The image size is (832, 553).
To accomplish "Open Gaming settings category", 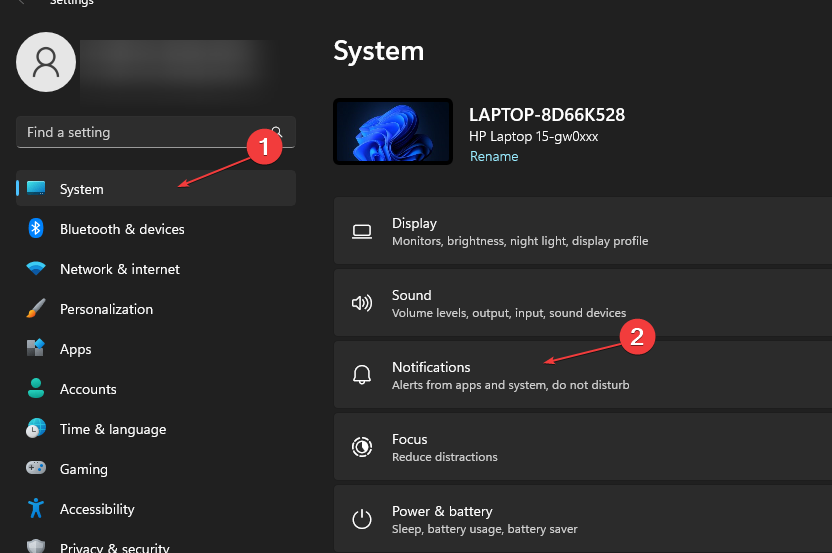I will [156, 469].
